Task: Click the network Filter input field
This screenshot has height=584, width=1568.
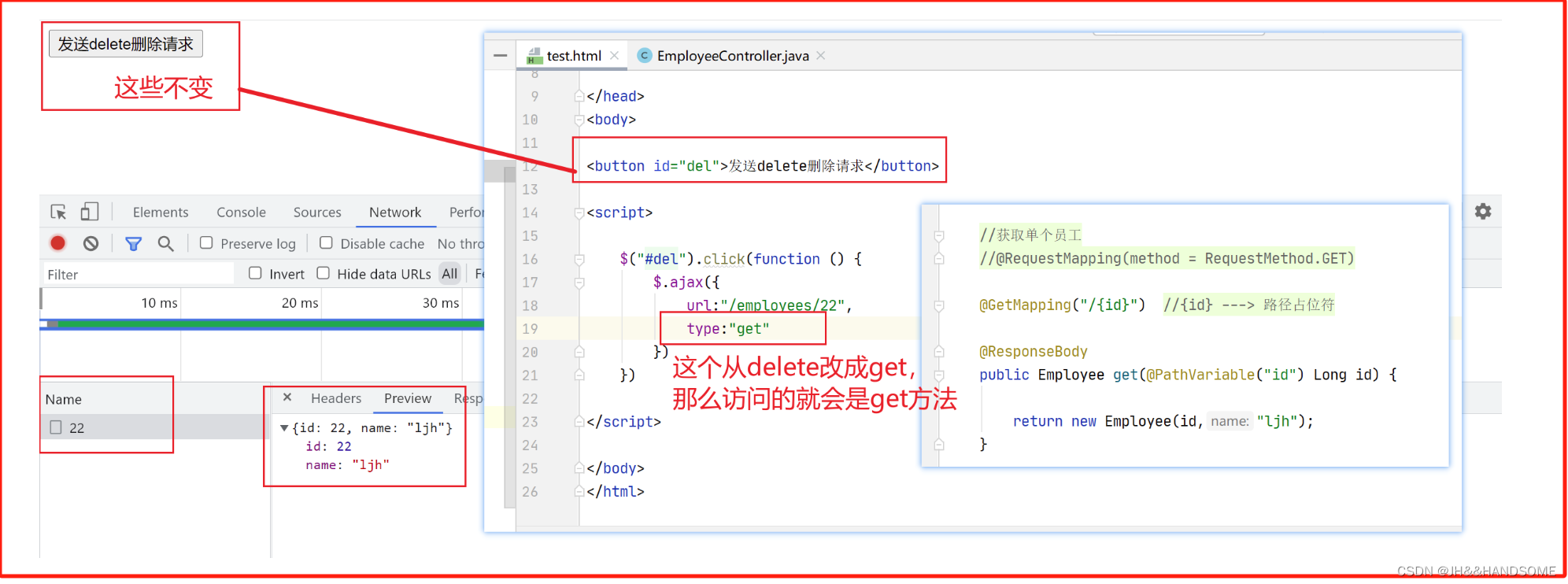Action: pos(138,274)
